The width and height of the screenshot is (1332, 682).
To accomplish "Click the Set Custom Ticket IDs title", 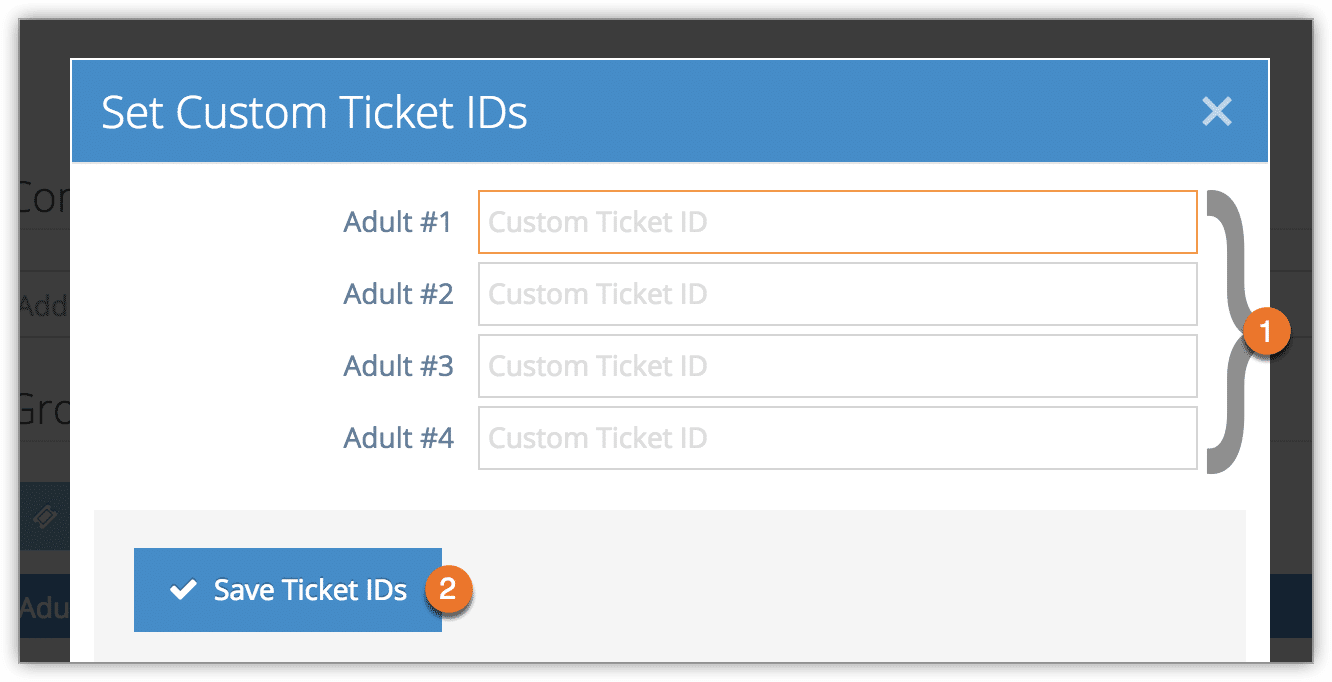I will pyautogui.click(x=314, y=112).
